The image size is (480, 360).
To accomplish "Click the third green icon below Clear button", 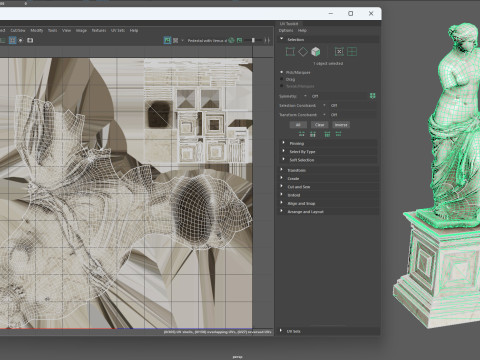I will click(327, 134).
